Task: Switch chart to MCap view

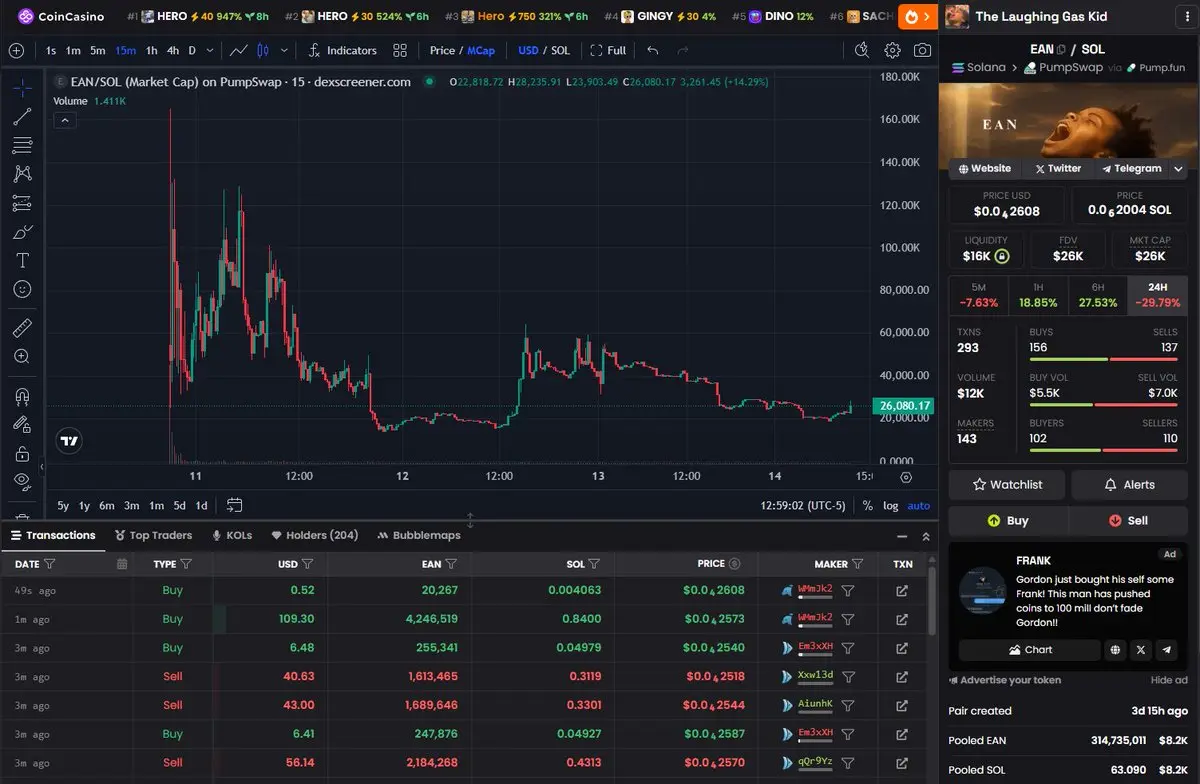Action: coord(481,50)
